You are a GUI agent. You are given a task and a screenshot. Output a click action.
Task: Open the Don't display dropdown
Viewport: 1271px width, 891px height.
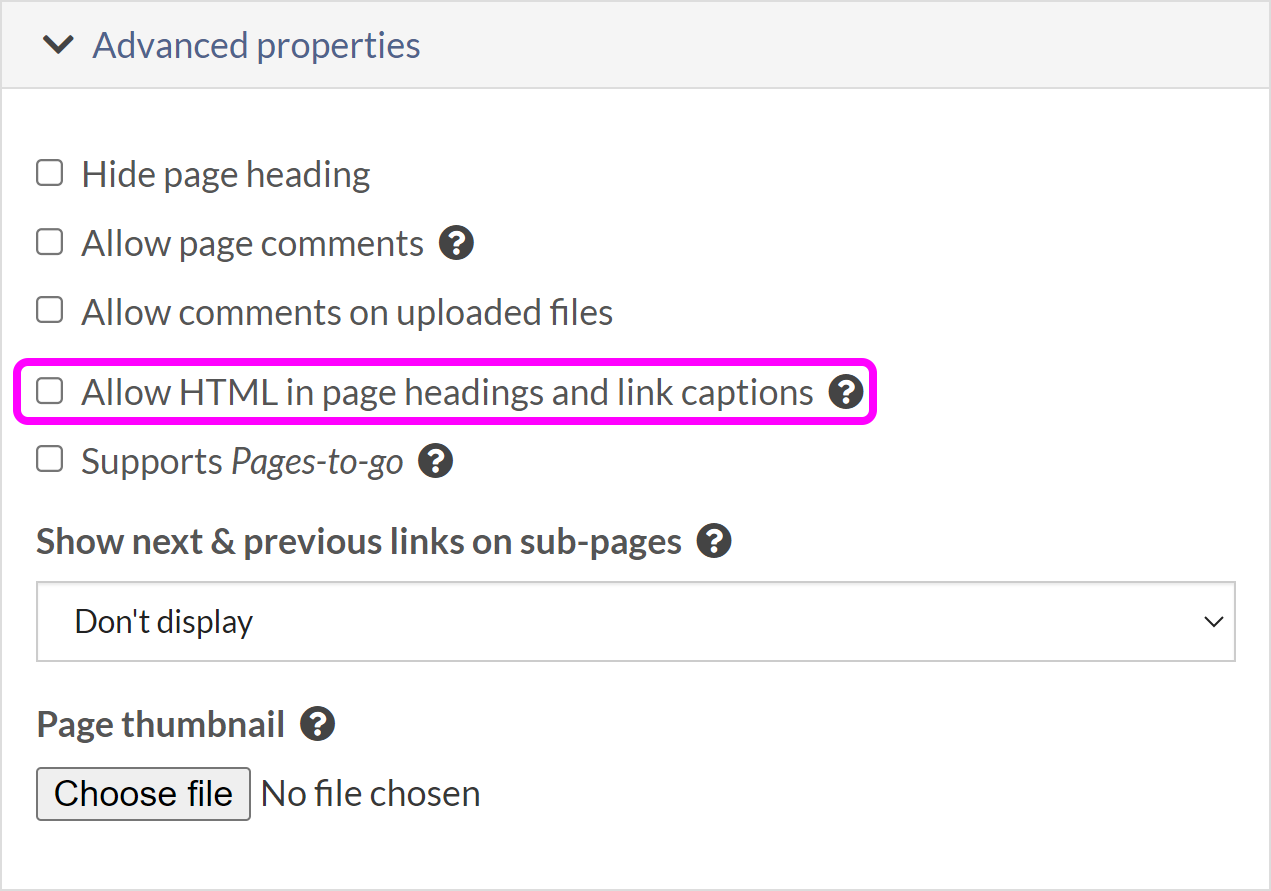pyautogui.click(x=636, y=621)
